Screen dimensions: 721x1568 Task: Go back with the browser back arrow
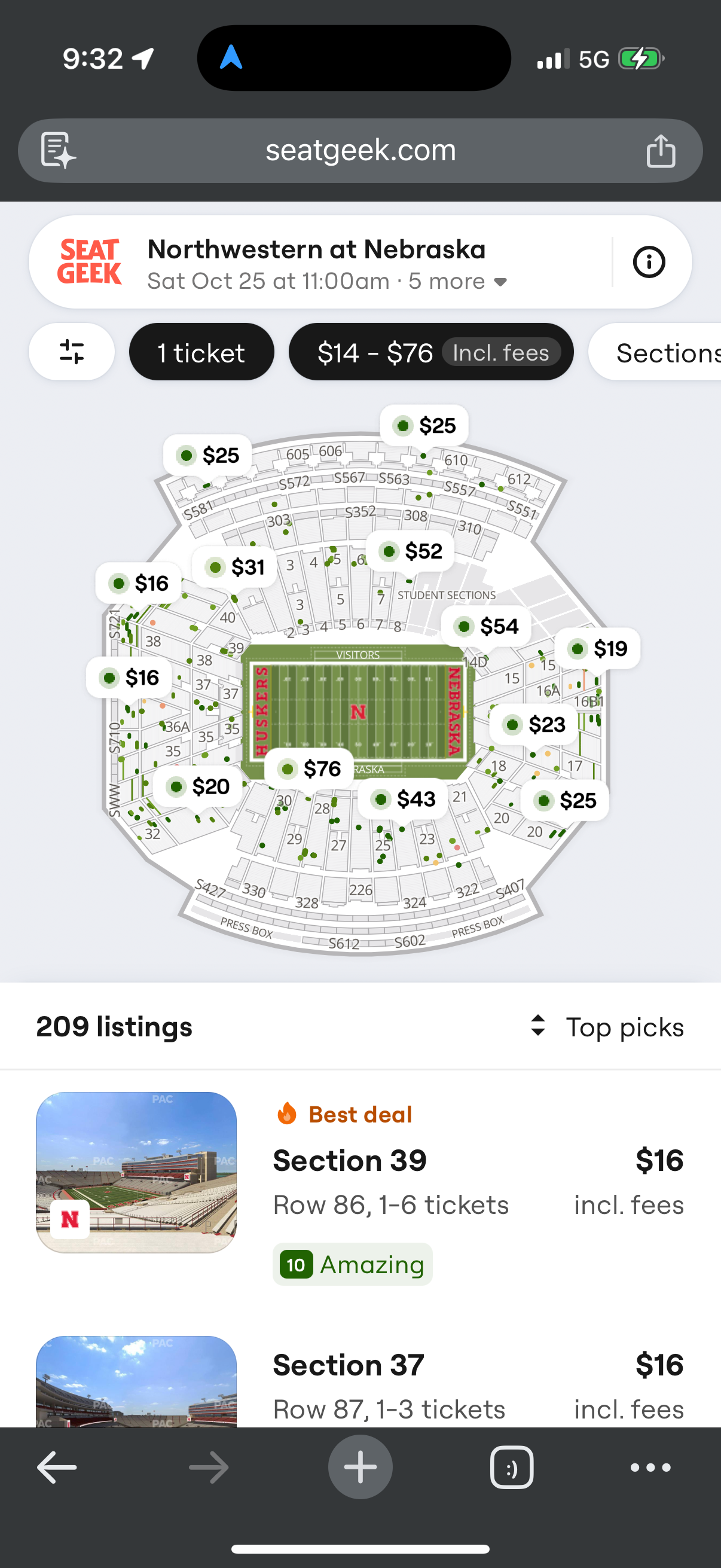tap(57, 1468)
